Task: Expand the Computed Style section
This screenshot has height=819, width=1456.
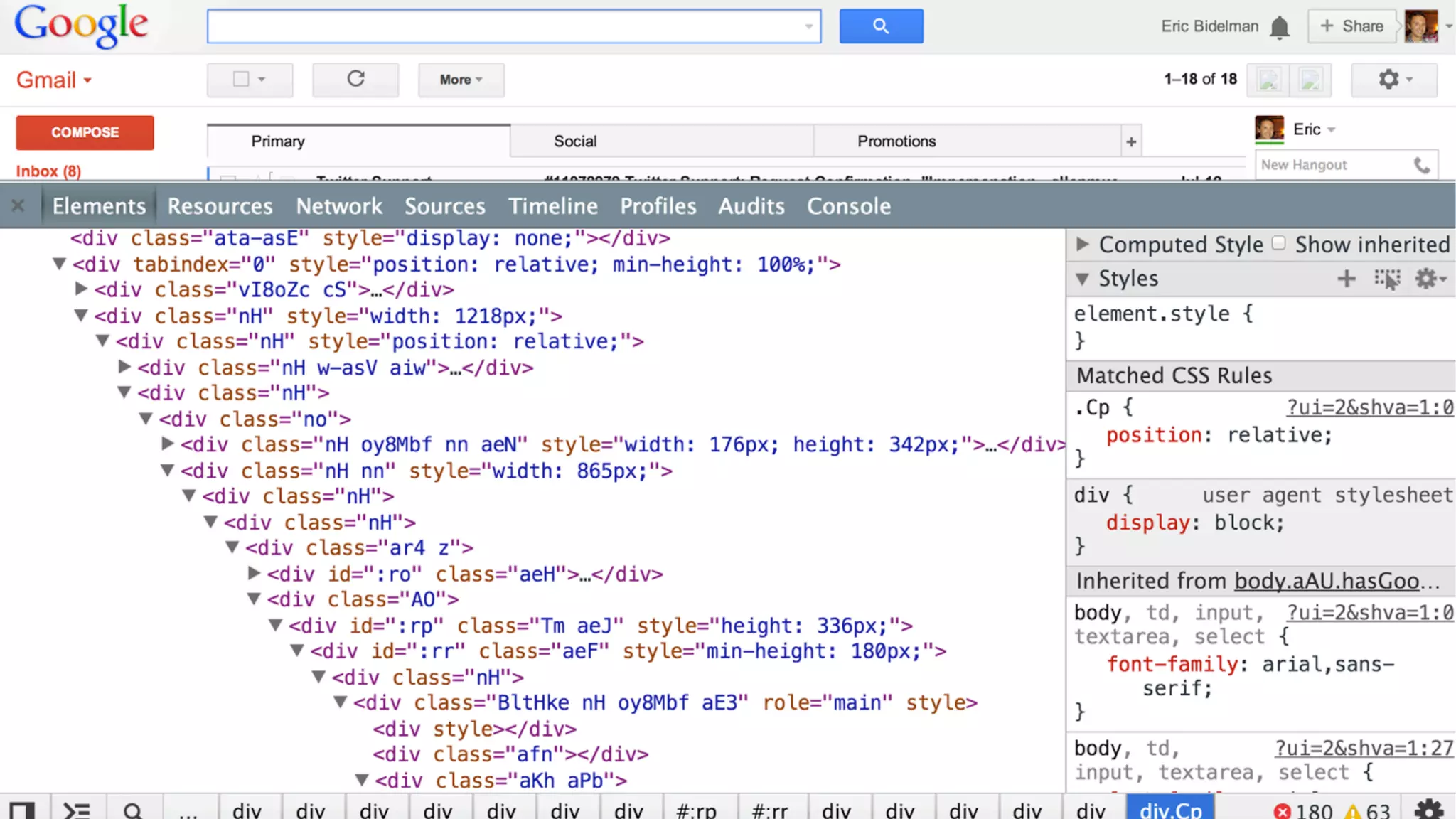Action: tap(1083, 245)
